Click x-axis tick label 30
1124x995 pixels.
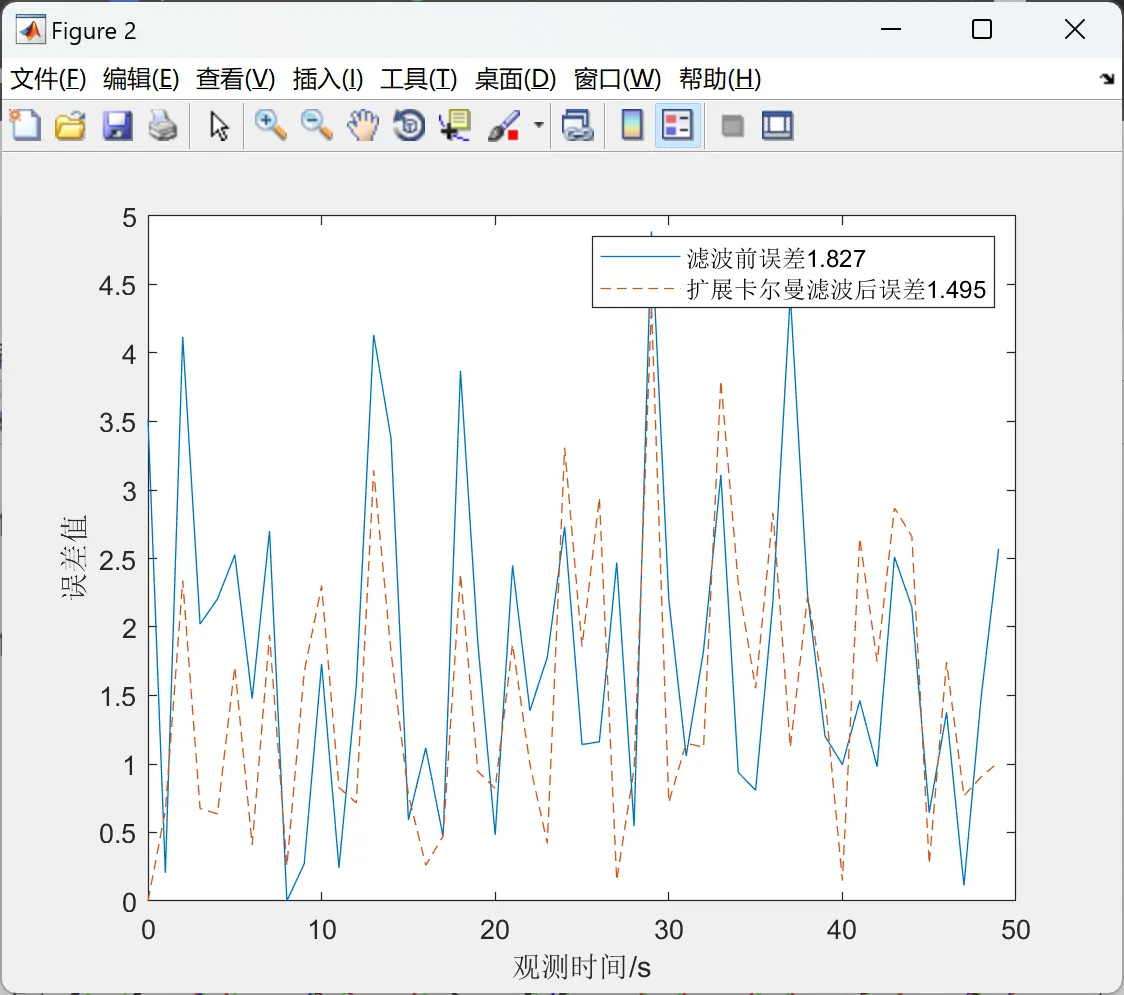click(x=668, y=930)
